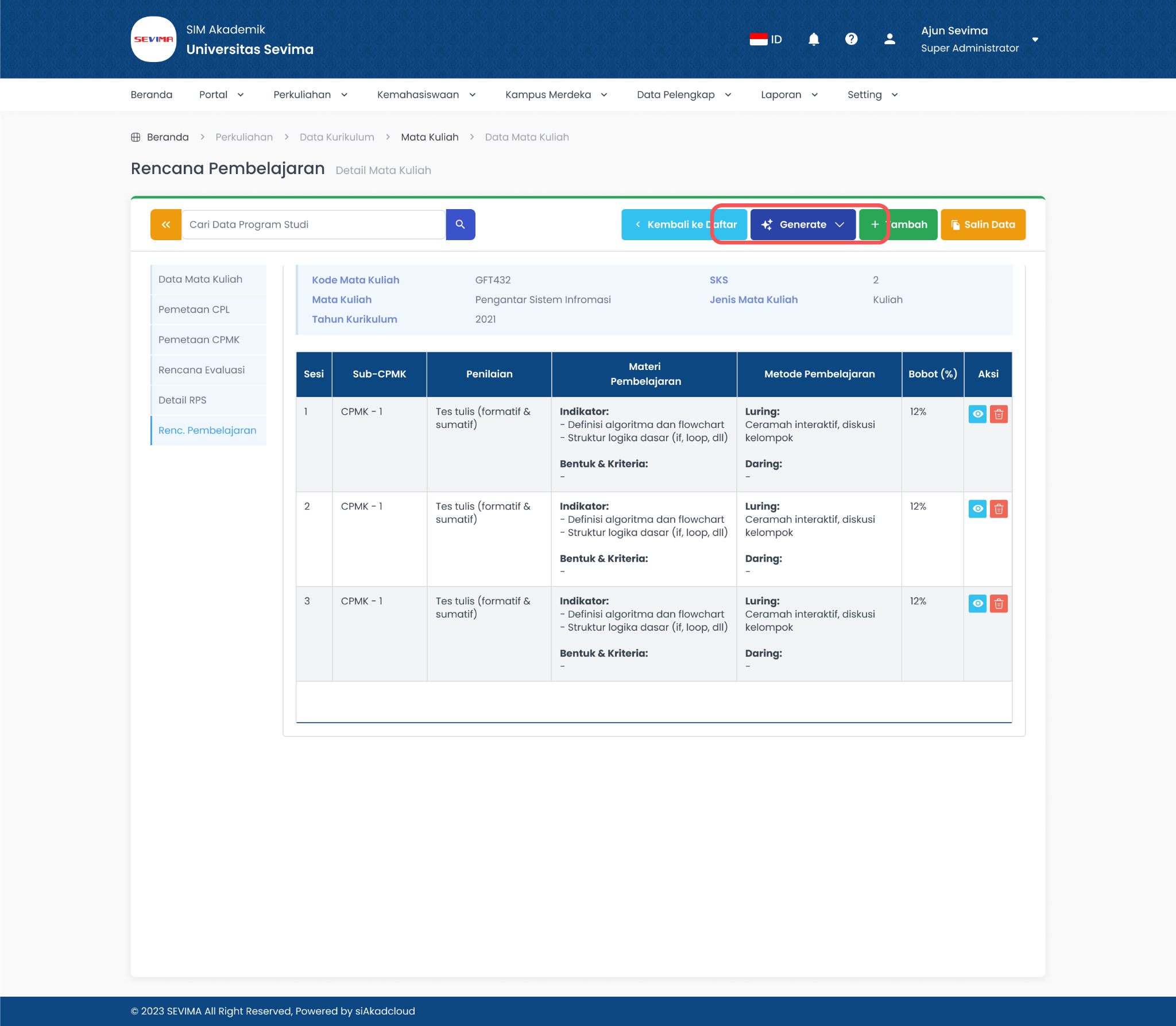Select Rencana Evaluasi in sidebar

(202, 370)
